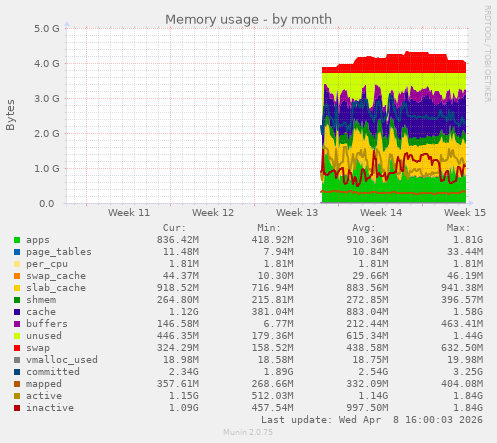Click the 'Week 13' x-axis label
This screenshot has width=497, height=443.
[x=297, y=213]
